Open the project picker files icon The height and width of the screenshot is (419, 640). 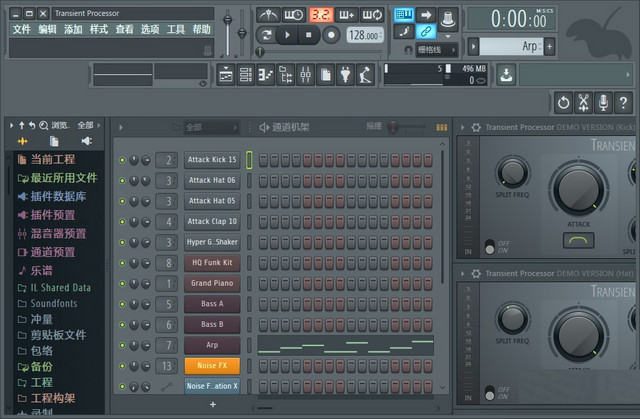pyautogui.click(x=325, y=75)
